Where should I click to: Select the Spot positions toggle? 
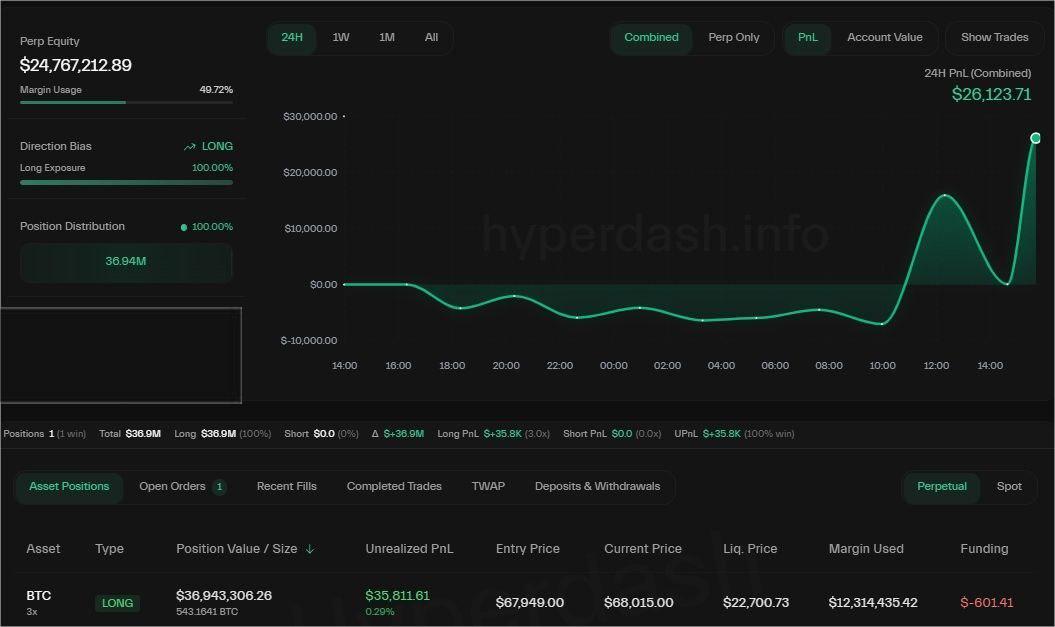tap(1009, 486)
